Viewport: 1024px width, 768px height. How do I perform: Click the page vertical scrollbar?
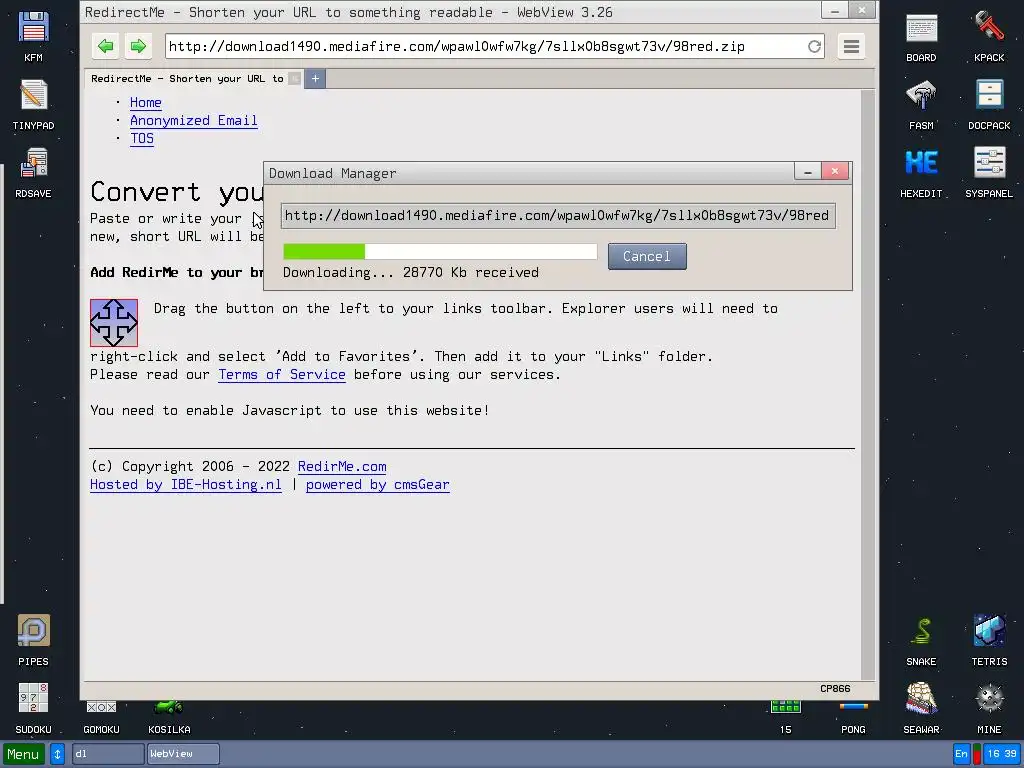(x=867, y=385)
